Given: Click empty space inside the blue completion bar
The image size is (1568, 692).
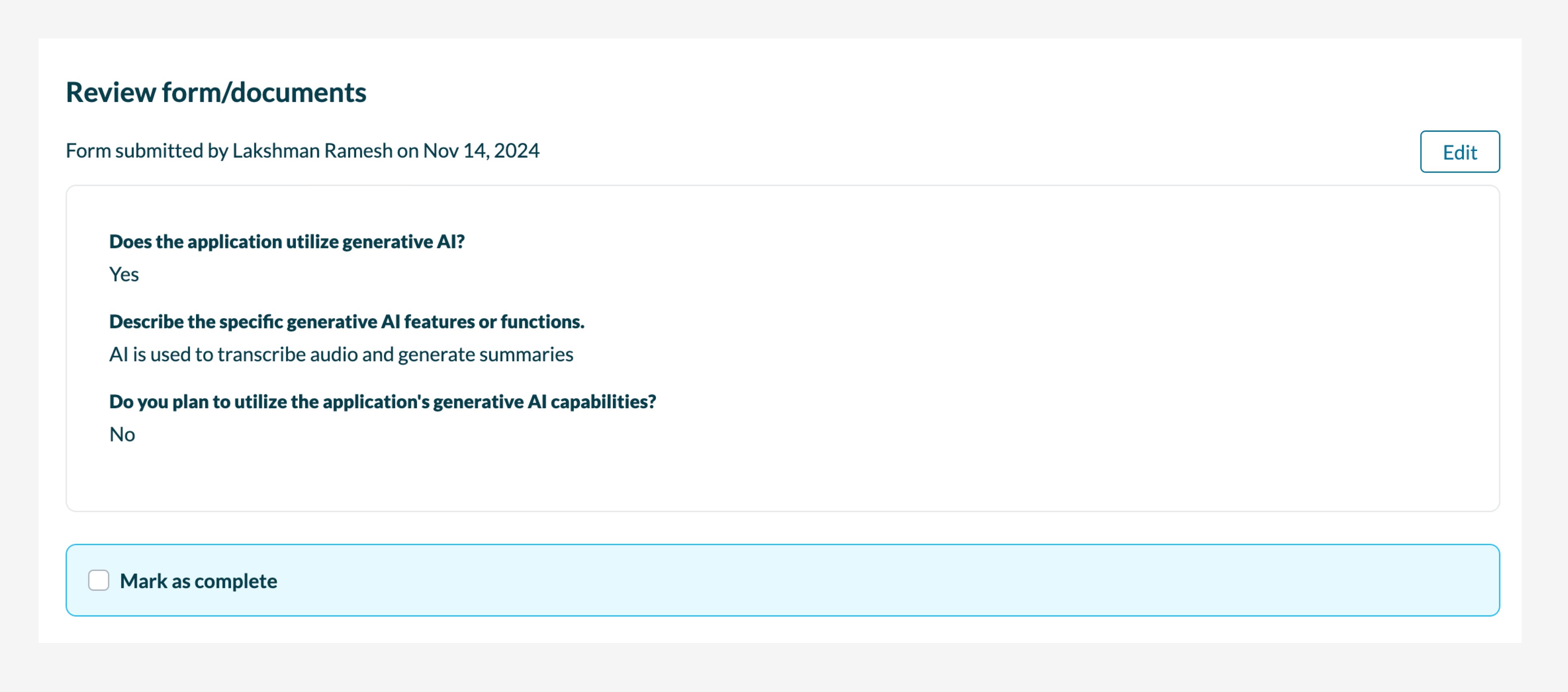Looking at the screenshot, I should coord(852,580).
